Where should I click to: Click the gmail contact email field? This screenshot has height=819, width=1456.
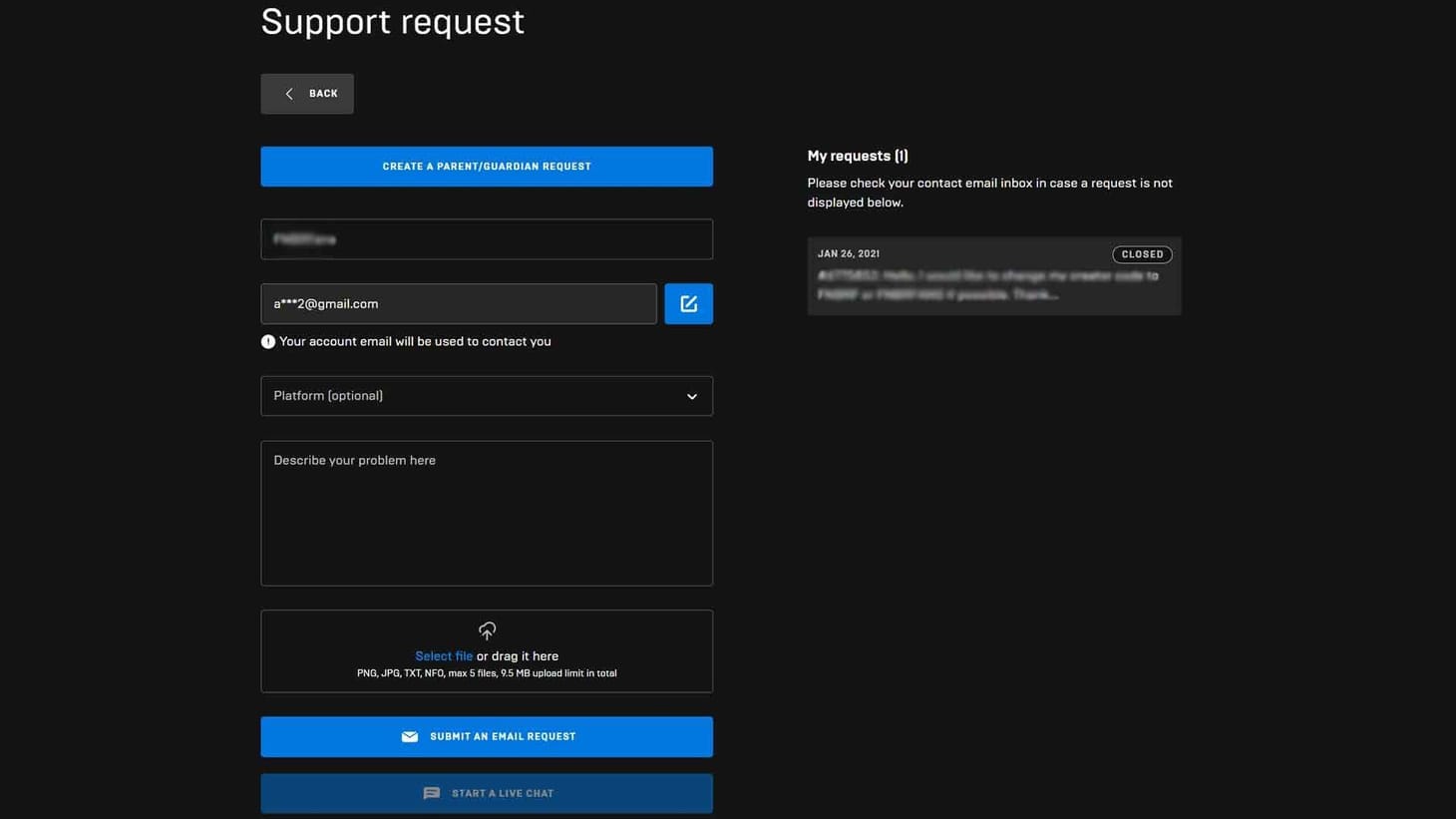coord(459,302)
